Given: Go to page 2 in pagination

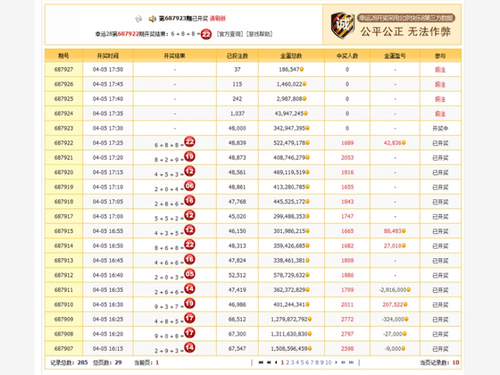Looking at the screenshot, I should point(287,362).
